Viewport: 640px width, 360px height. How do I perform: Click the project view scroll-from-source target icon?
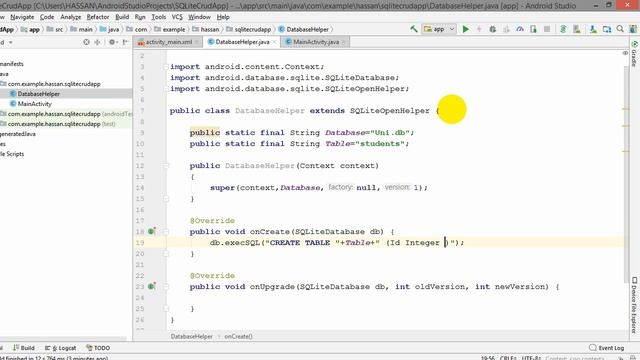(86, 42)
